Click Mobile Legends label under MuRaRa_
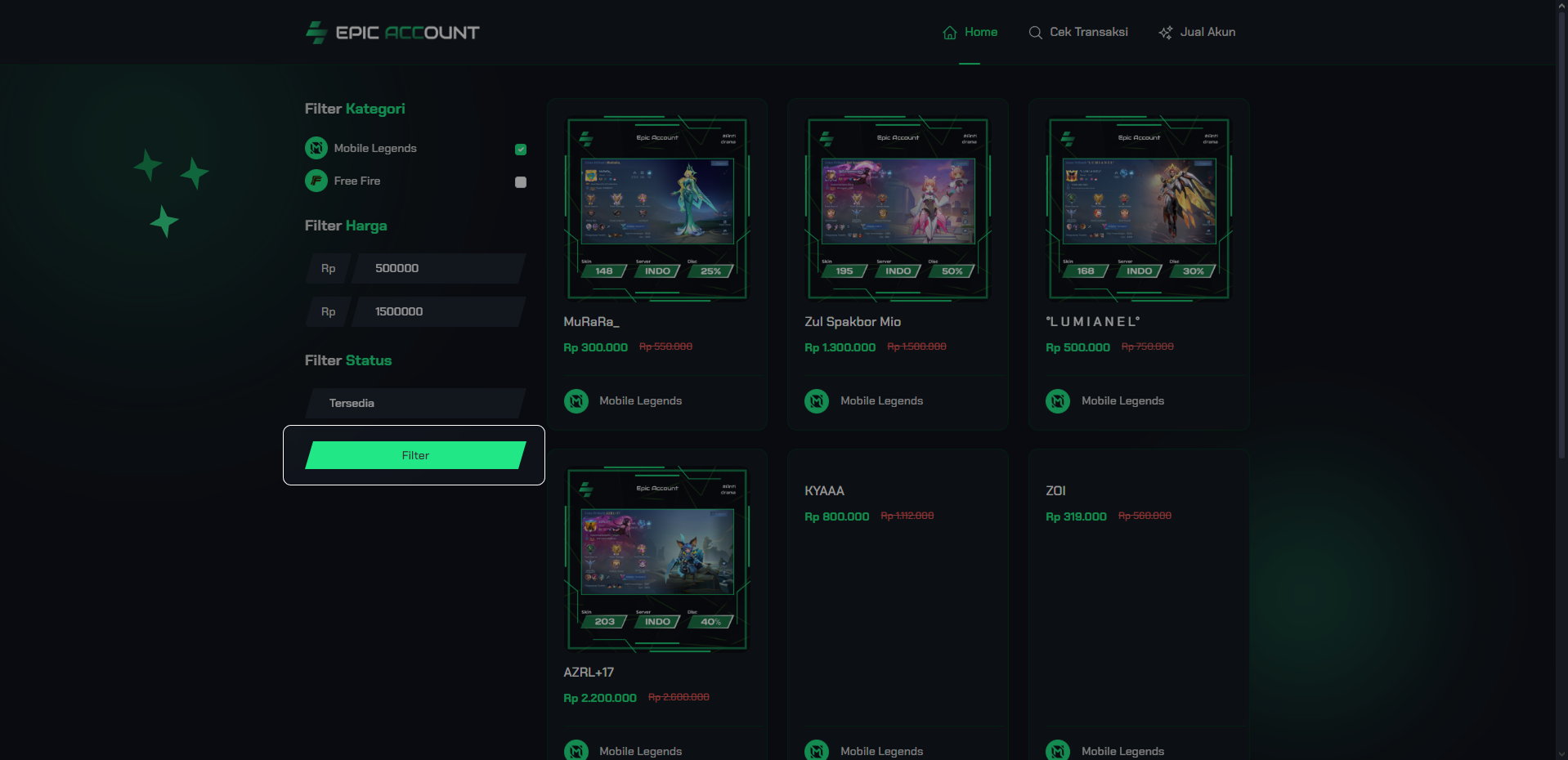This screenshot has height=760, width=1568. pyautogui.click(x=640, y=401)
